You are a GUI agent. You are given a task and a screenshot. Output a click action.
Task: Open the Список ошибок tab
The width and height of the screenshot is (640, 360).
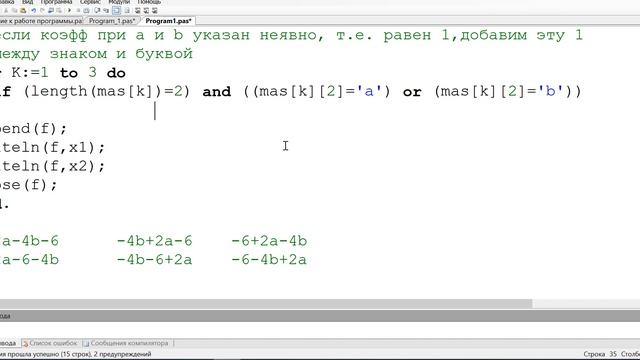pyautogui.click(x=50, y=343)
